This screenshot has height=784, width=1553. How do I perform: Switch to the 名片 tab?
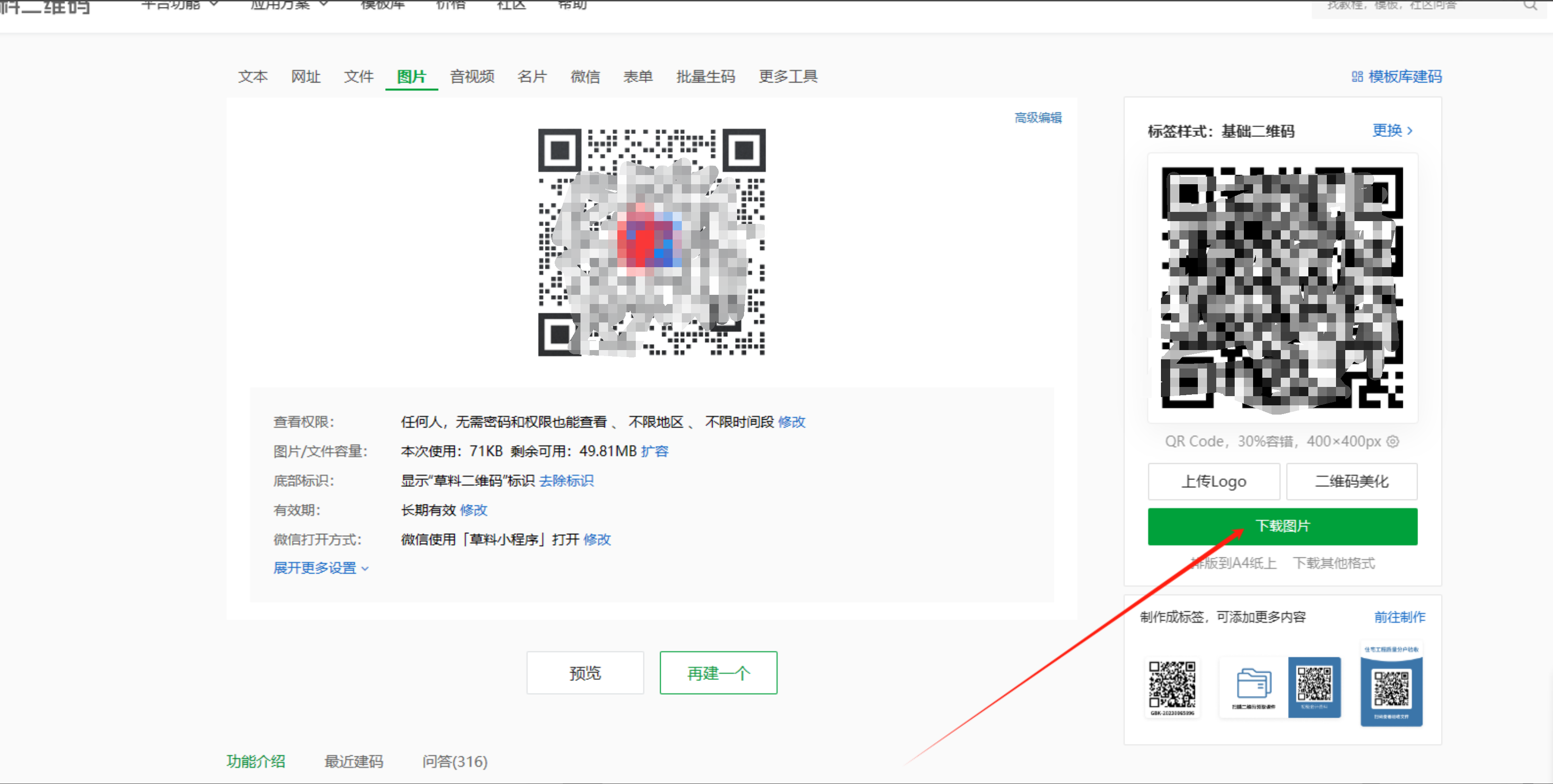[x=533, y=76]
